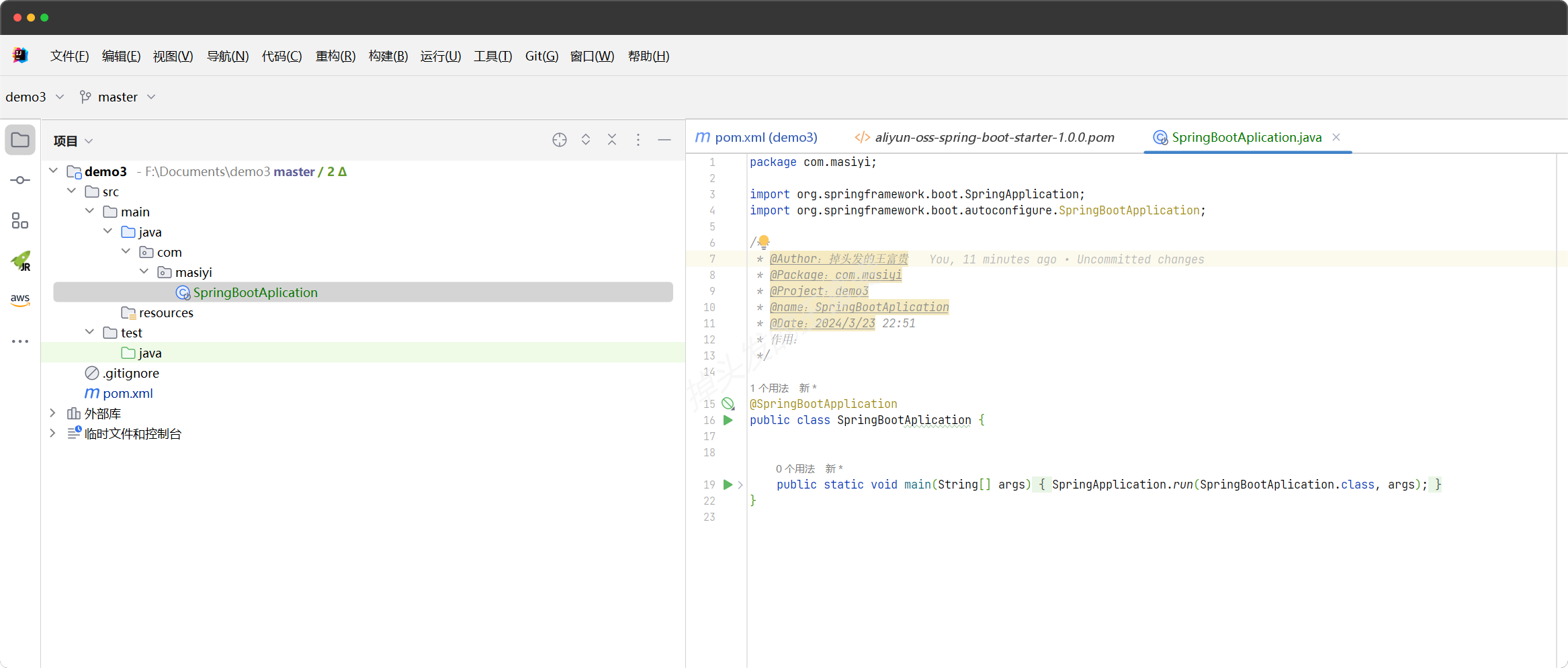The width and height of the screenshot is (1568, 668).
Task: Click the IntelliJ IDEA logo icon
Action: (20, 55)
